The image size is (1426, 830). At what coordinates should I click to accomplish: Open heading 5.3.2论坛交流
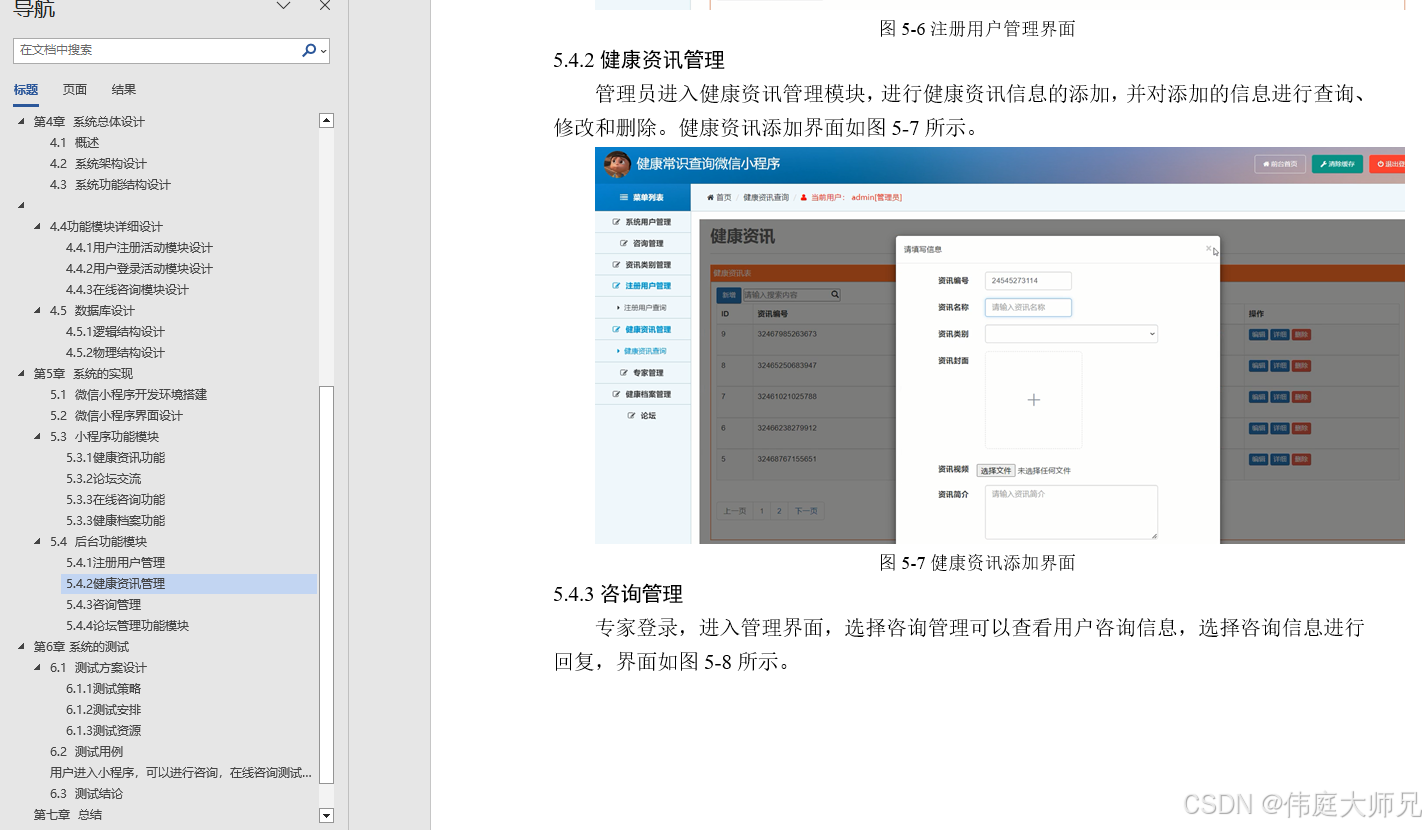point(103,479)
